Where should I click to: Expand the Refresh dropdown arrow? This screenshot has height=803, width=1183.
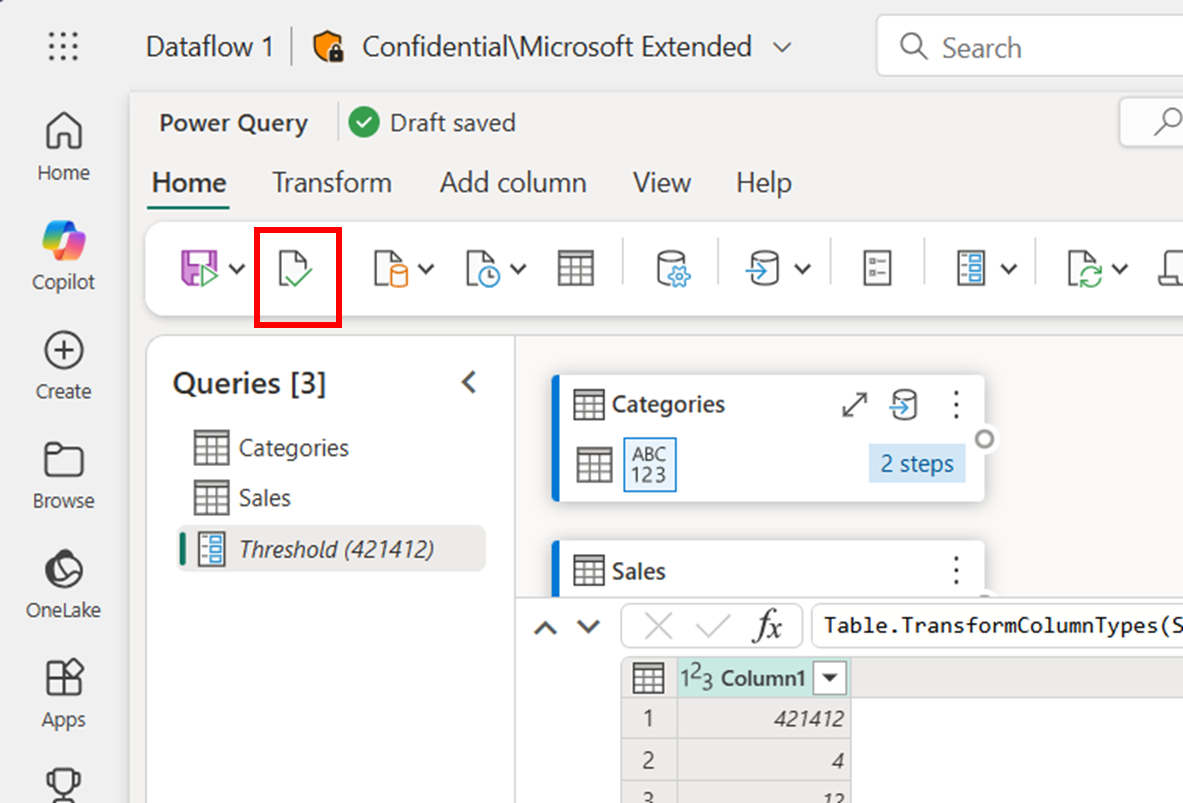[x=1120, y=269]
